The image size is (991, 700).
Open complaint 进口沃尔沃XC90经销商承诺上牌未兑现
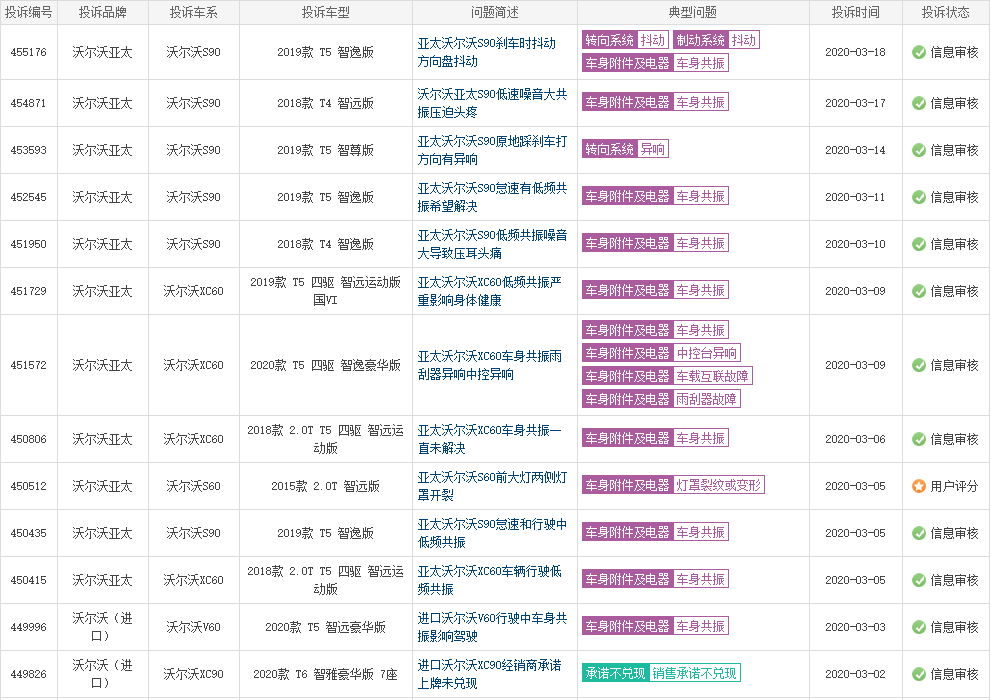click(x=489, y=674)
